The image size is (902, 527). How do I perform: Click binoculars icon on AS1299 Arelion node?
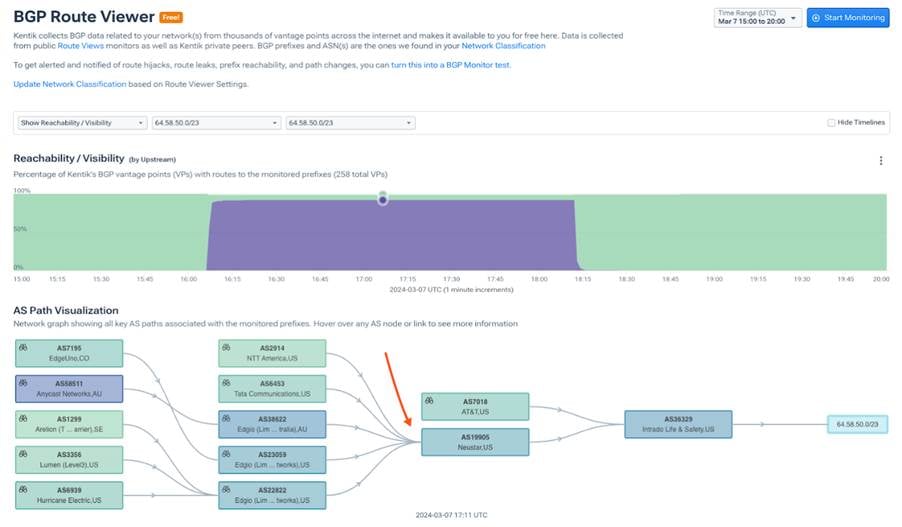[x=23, y=418]
